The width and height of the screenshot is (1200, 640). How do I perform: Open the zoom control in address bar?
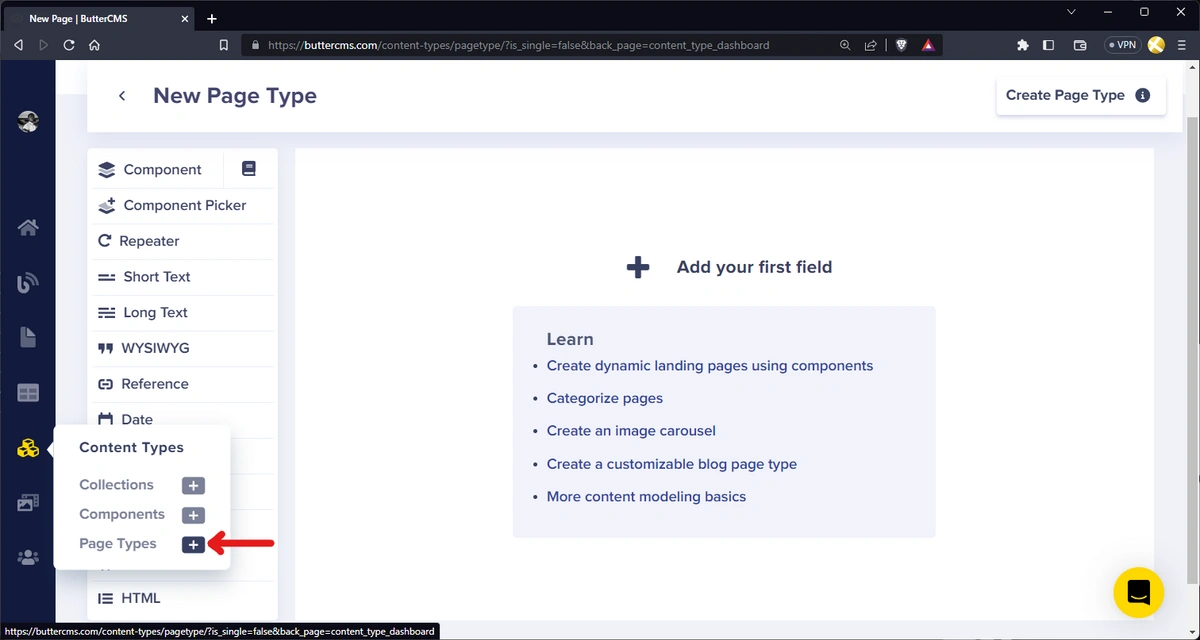(x=845, y=45)
